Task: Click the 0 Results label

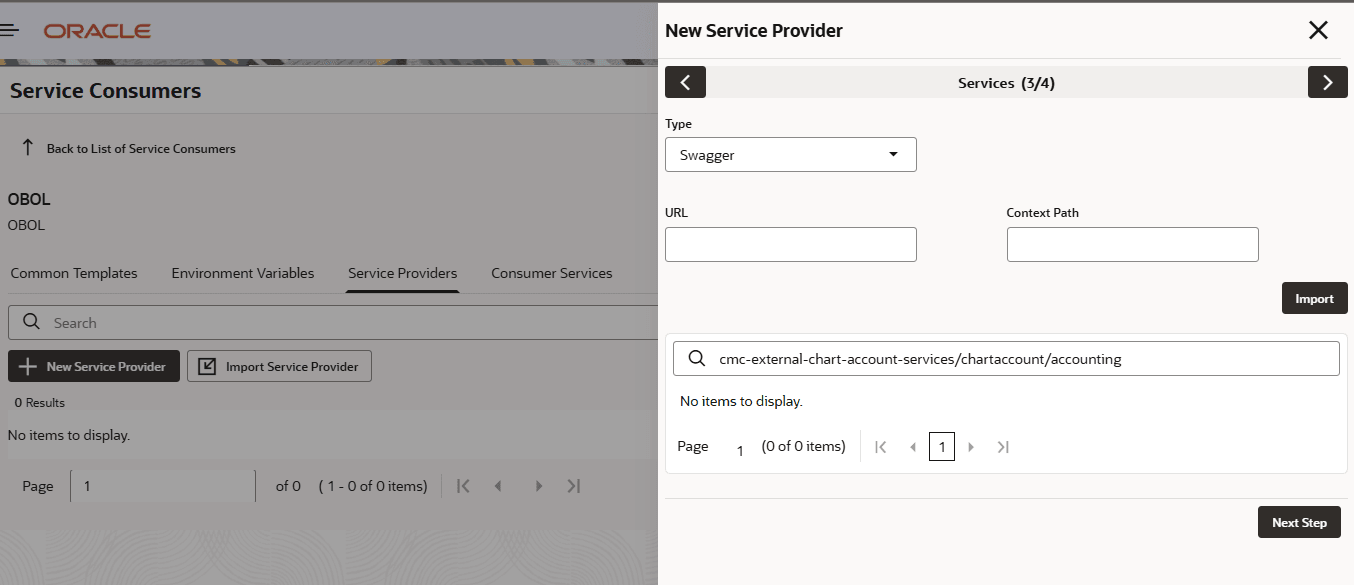Action: (39, 403)
